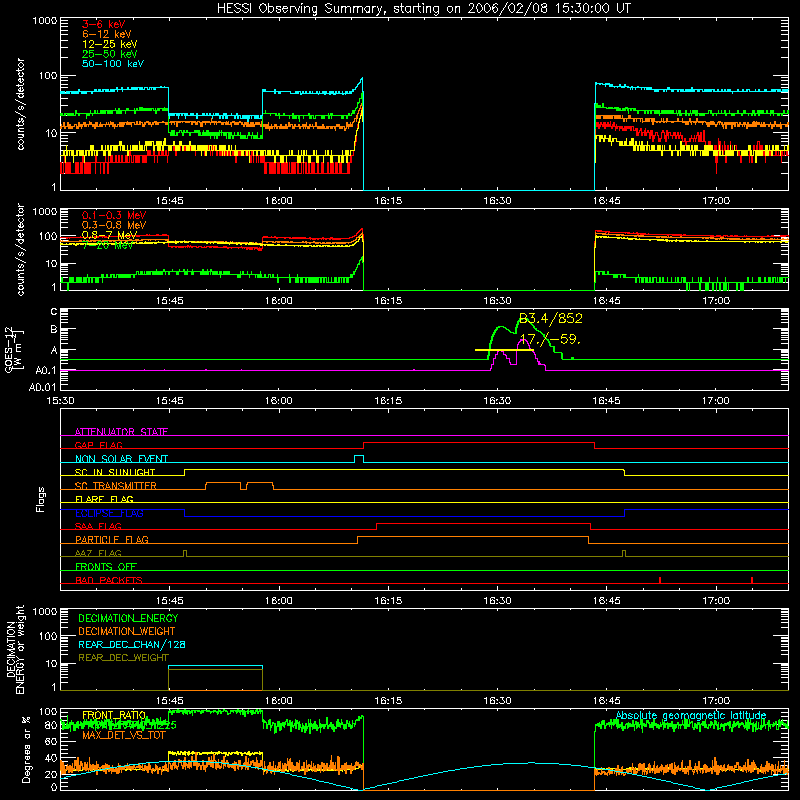Screen dimensions: 800x800
Task: Click the SAA_FLAG label
Action: (98, 526)
